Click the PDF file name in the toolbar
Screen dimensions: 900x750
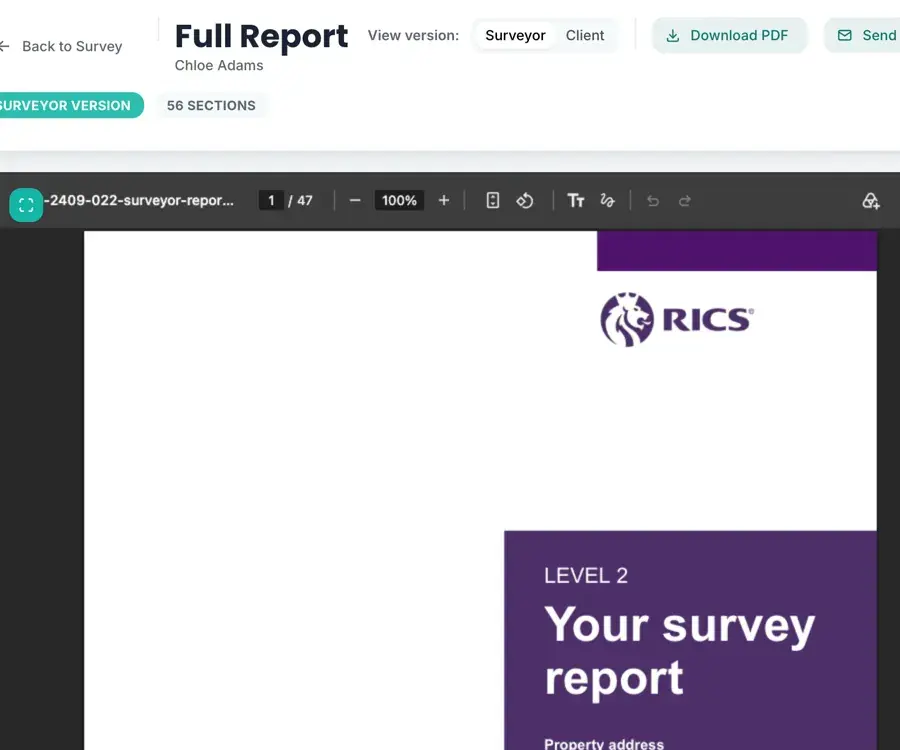[x=139, y=200]
